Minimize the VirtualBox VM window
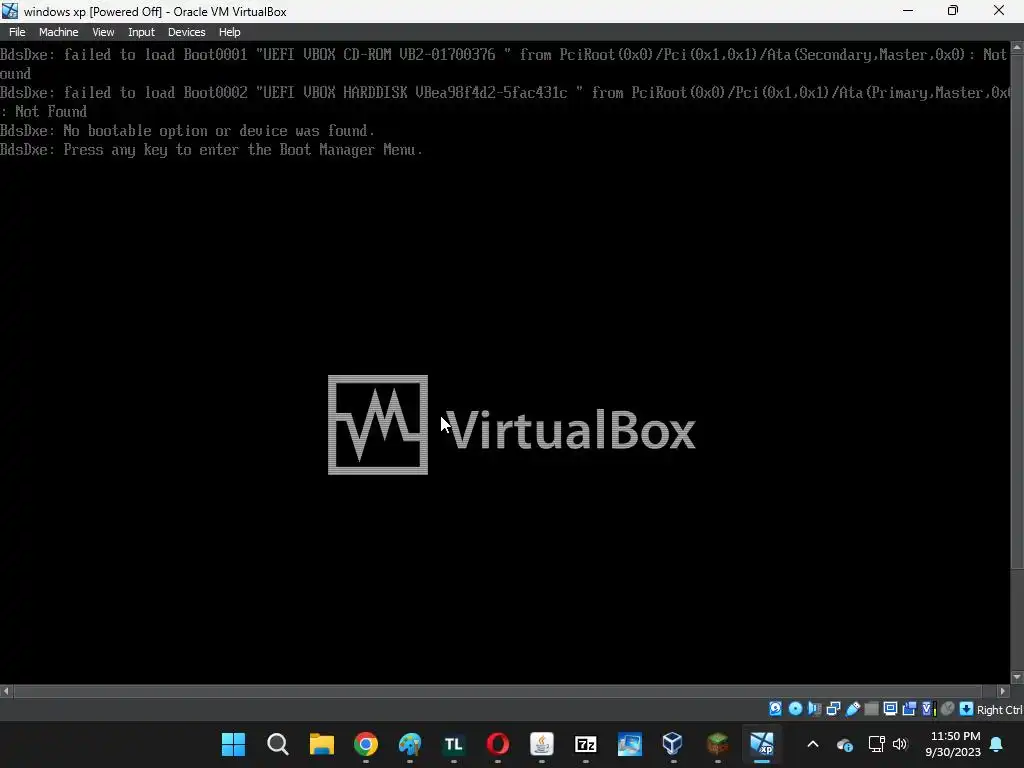The height and width of the screenshot is (768, 1024). [908, 11]
